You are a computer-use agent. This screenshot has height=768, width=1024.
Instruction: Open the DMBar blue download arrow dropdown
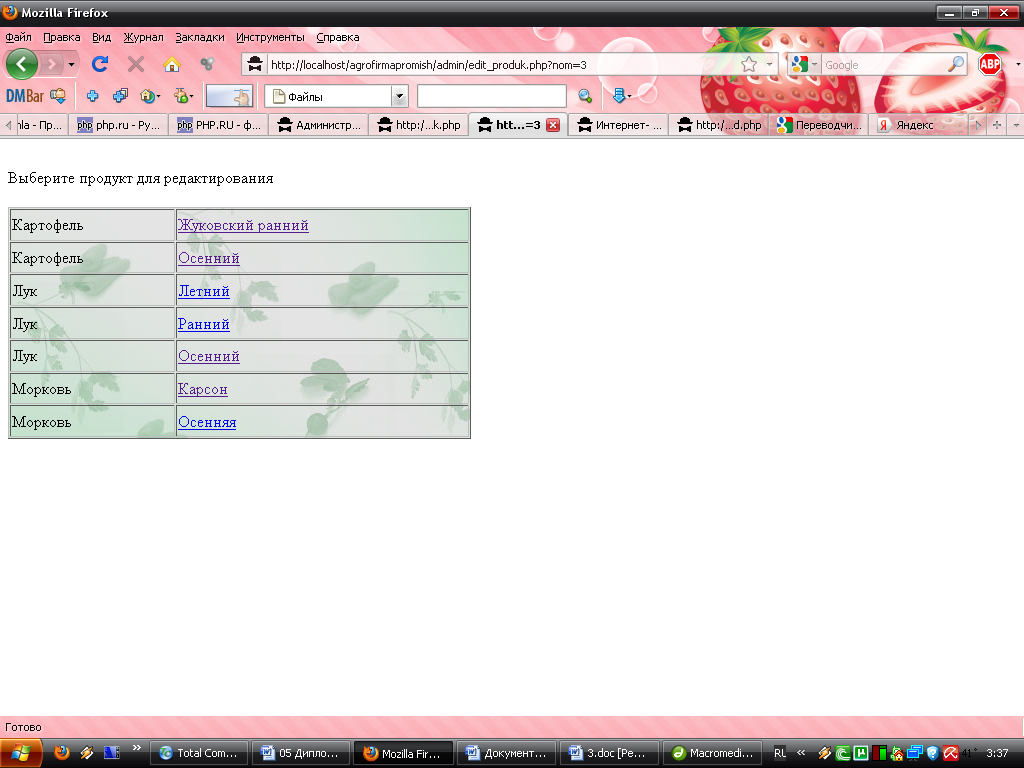622,96
